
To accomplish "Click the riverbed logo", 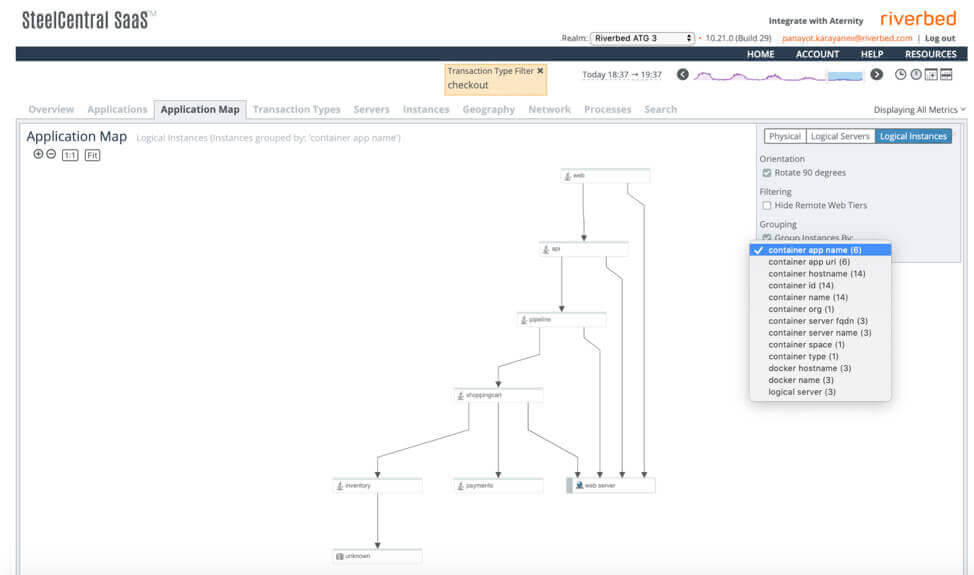I will 918,19.
